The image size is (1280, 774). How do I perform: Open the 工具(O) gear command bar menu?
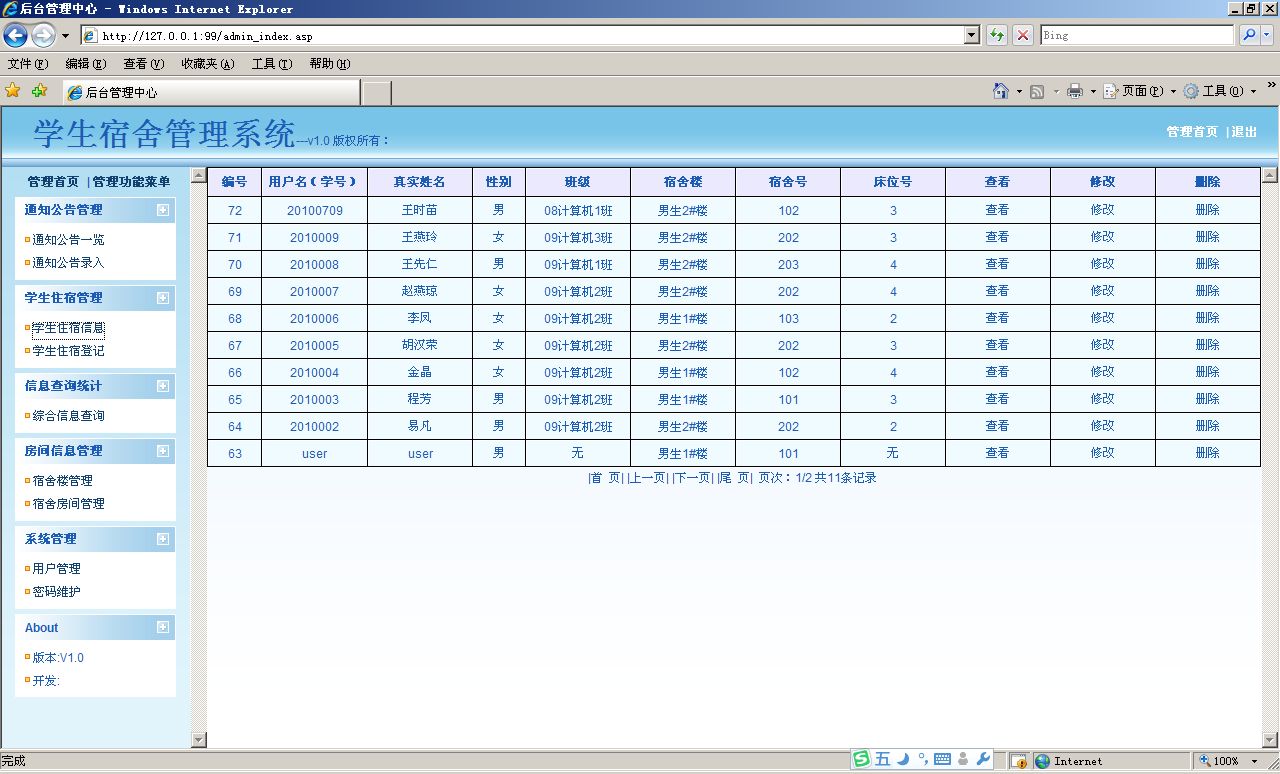click(x=1220, y=91)
